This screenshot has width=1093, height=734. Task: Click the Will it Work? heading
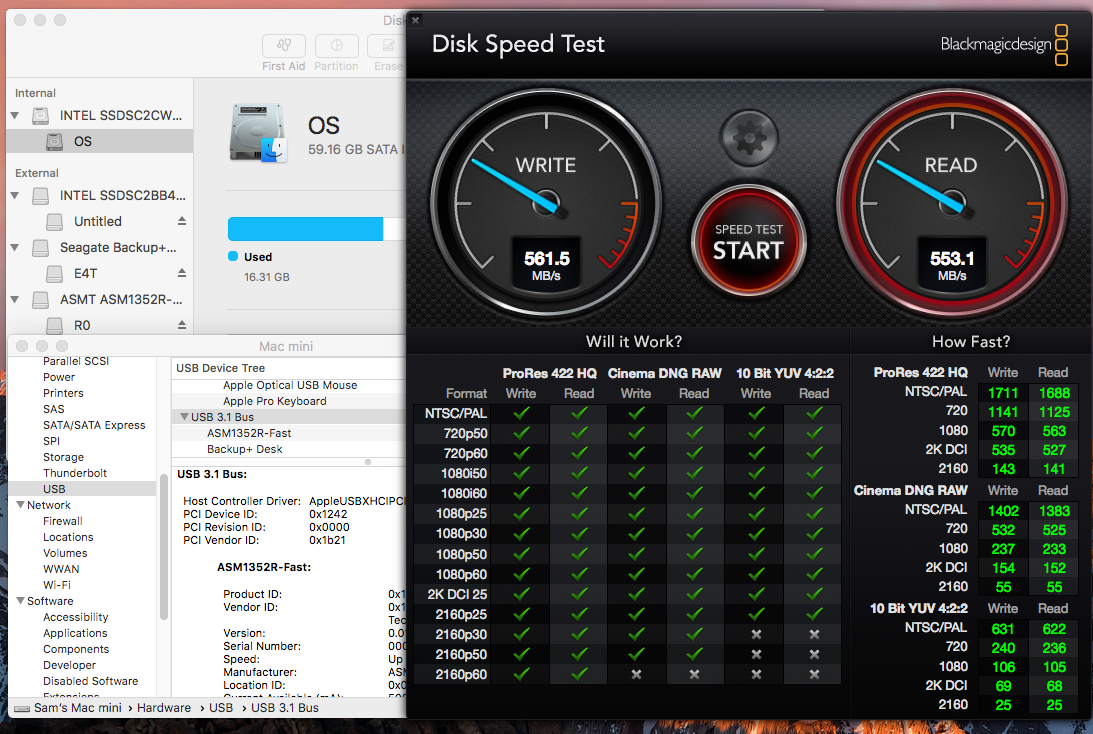pos(634,342)
